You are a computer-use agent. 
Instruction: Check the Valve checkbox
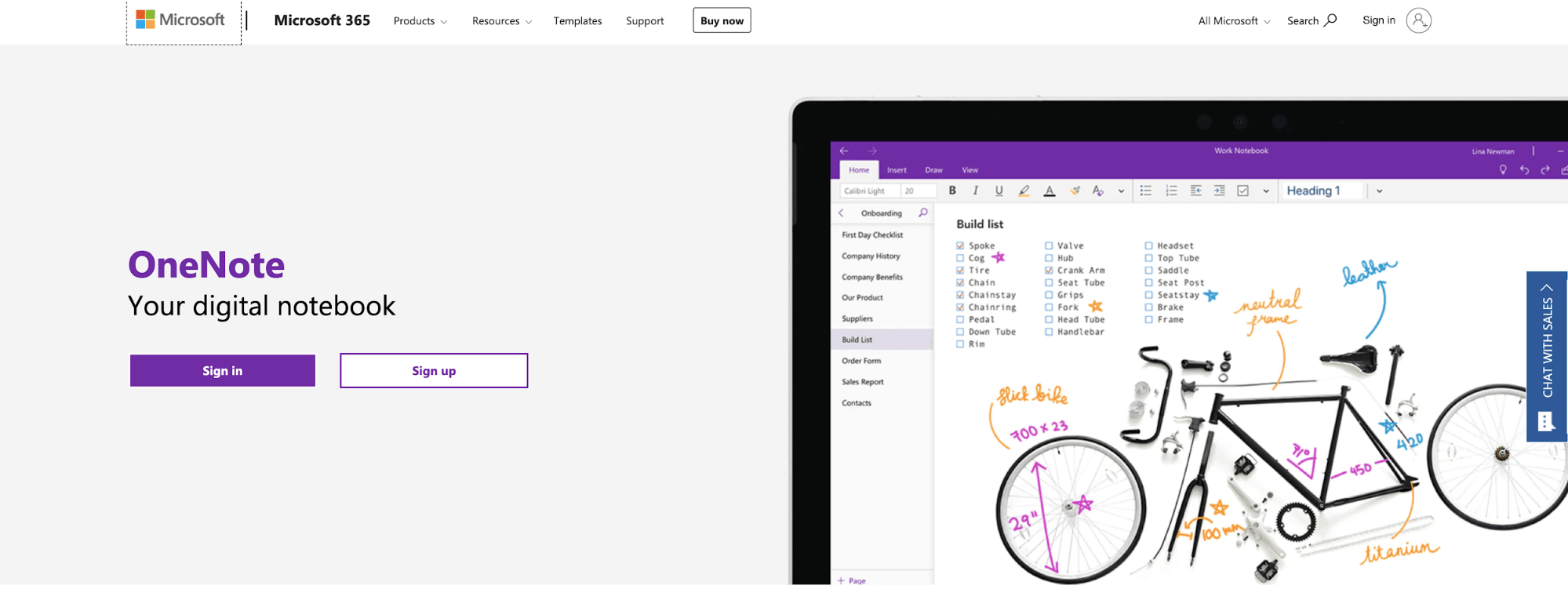pos(1049,245)
